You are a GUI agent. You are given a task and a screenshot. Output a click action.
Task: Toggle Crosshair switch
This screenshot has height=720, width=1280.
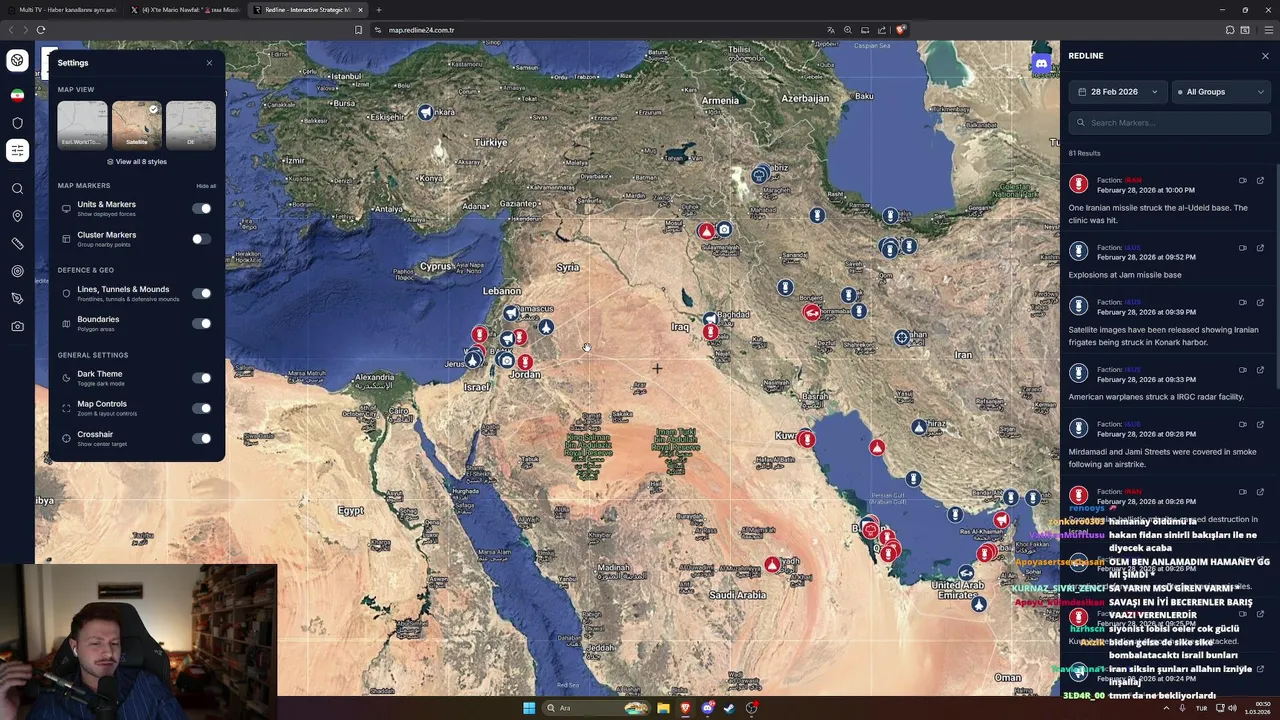[202, 438]
